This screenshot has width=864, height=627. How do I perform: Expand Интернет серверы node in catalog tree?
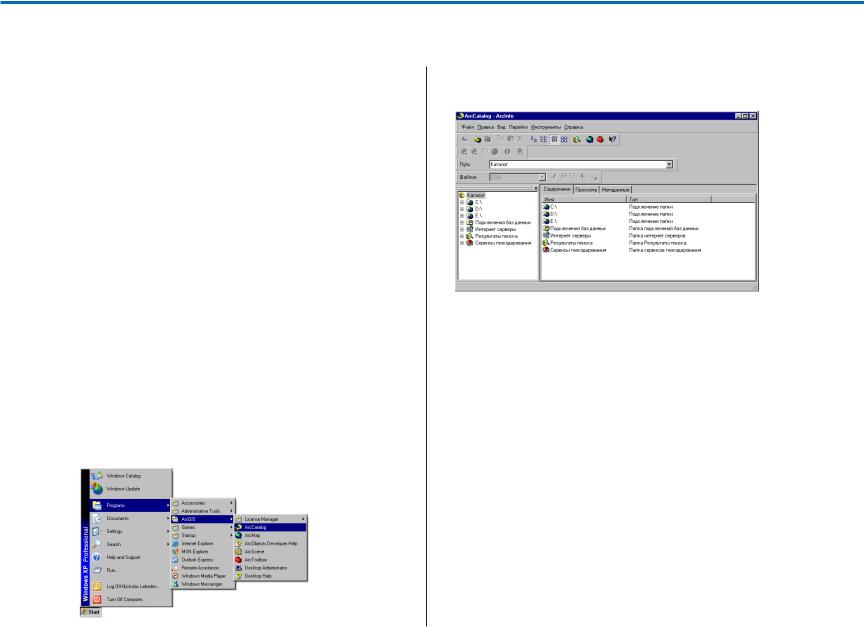(x=462, y=229)
